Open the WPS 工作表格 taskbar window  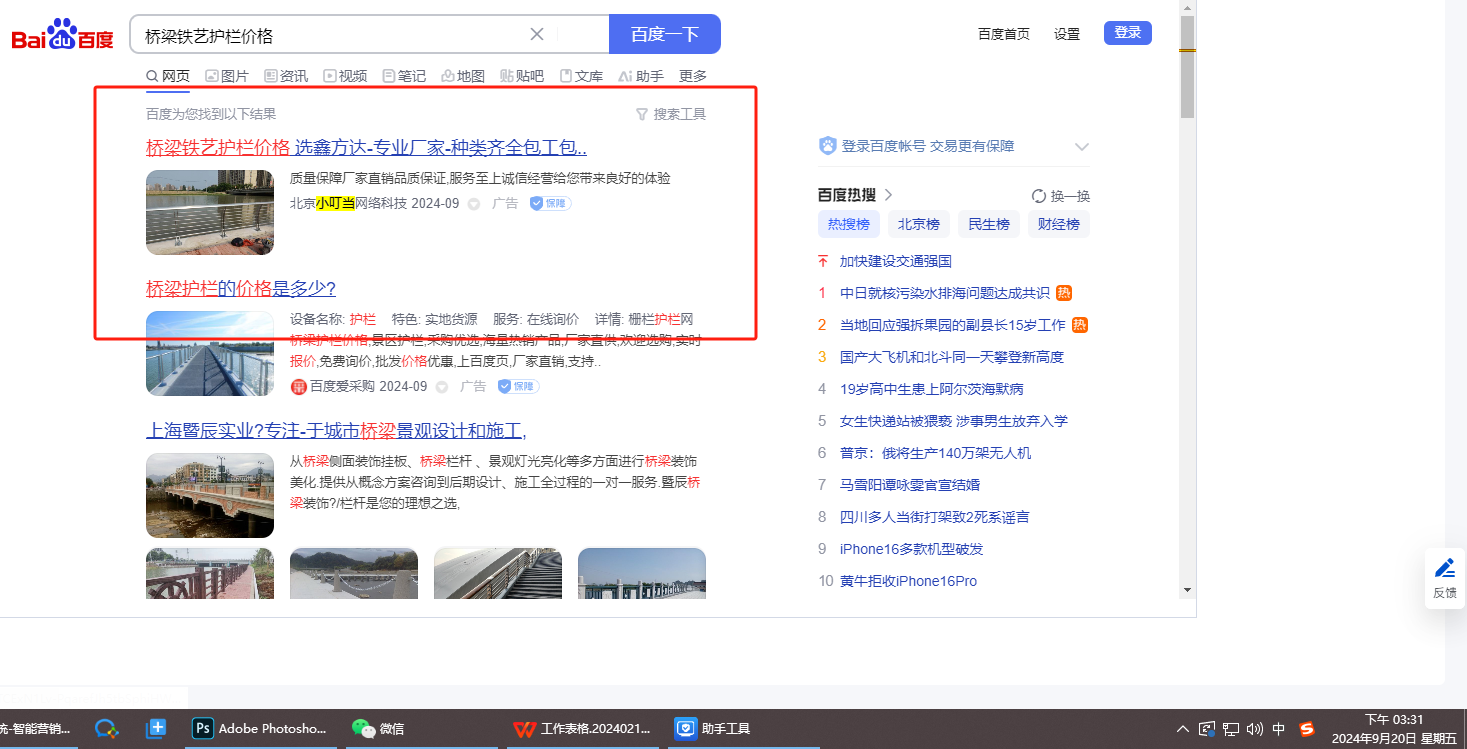tap(582, 729)
